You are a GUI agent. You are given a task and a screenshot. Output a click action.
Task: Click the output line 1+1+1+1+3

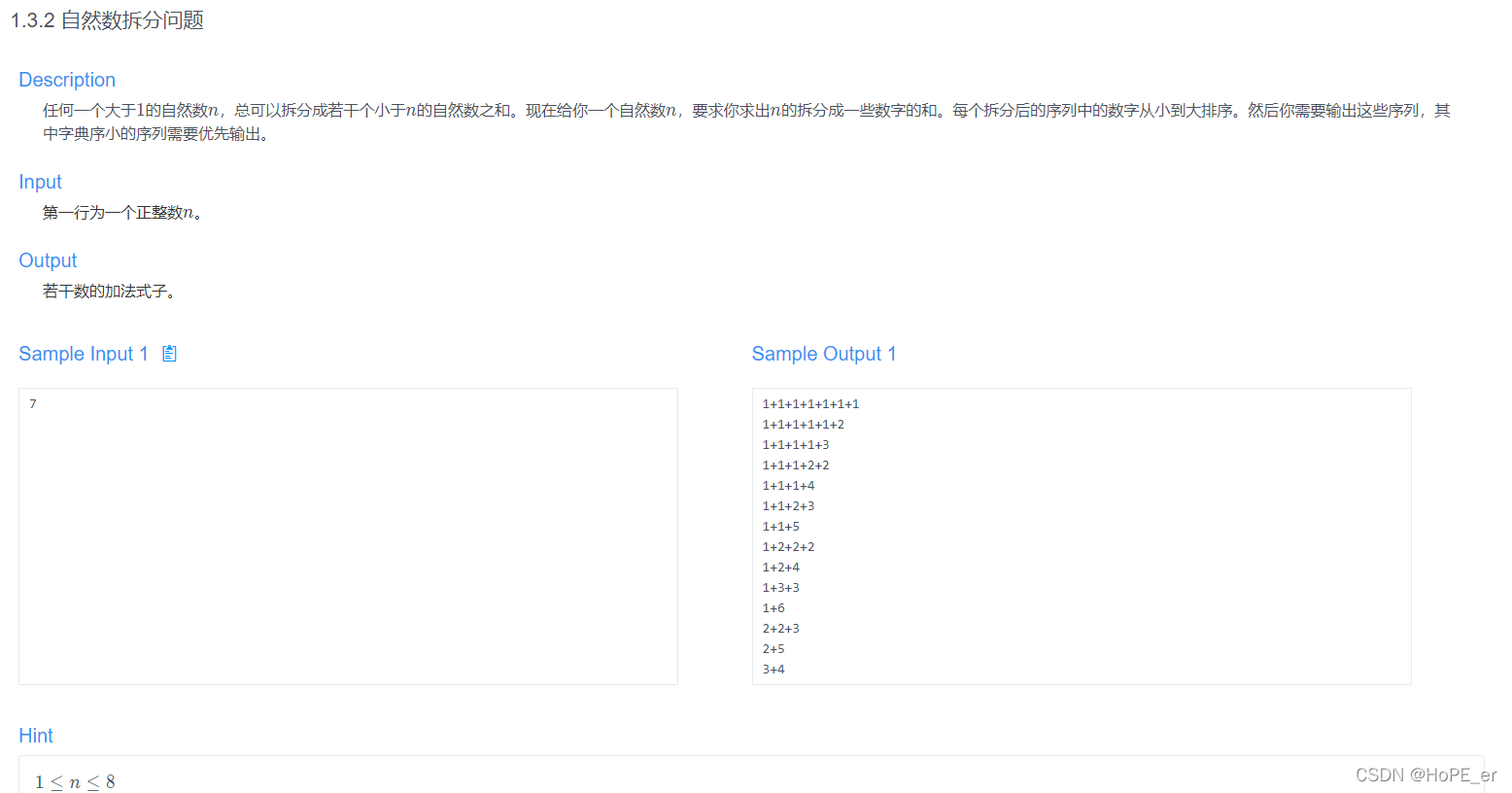click(796, 445)
